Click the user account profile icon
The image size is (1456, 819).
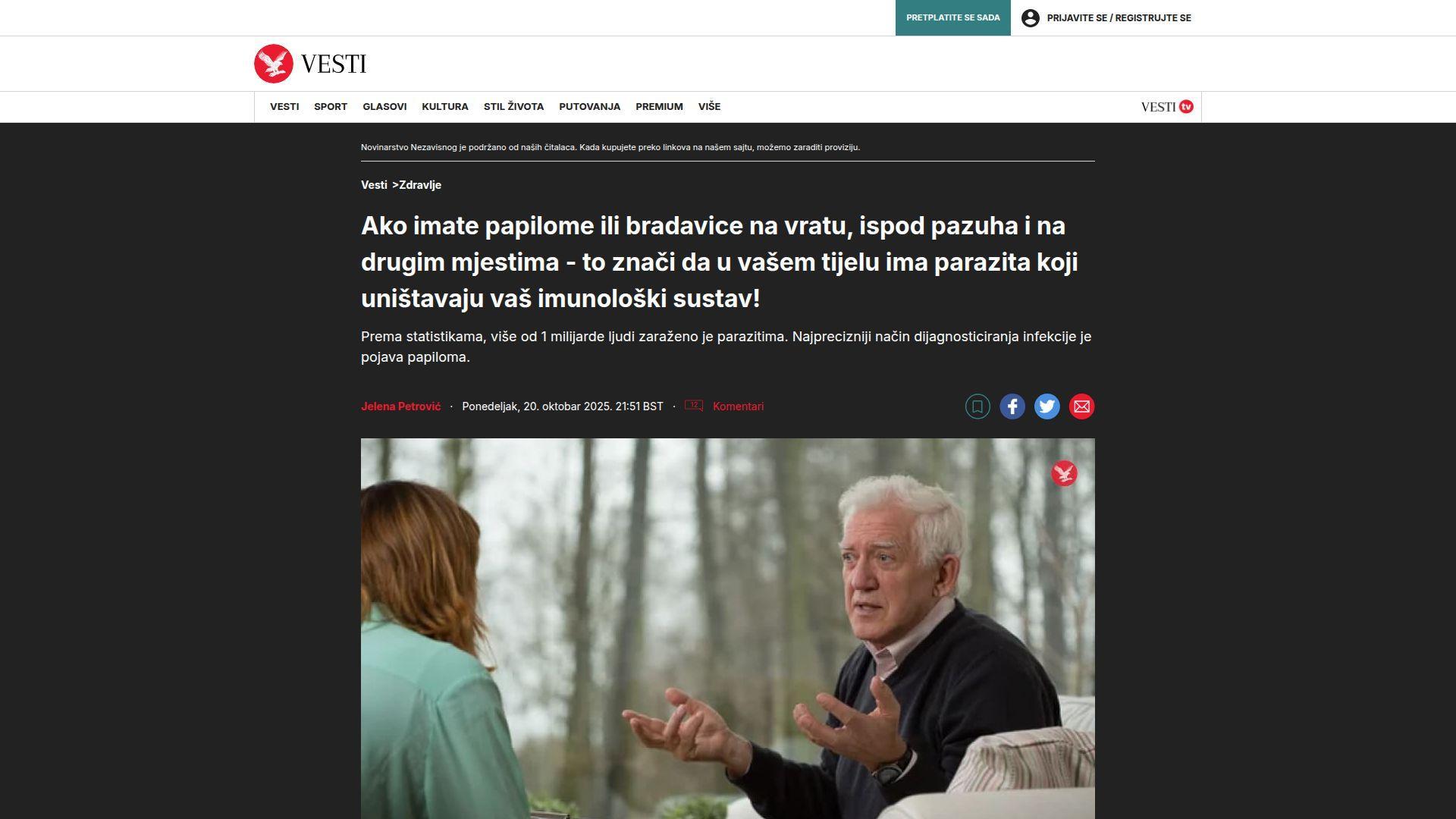point(1030,18)
